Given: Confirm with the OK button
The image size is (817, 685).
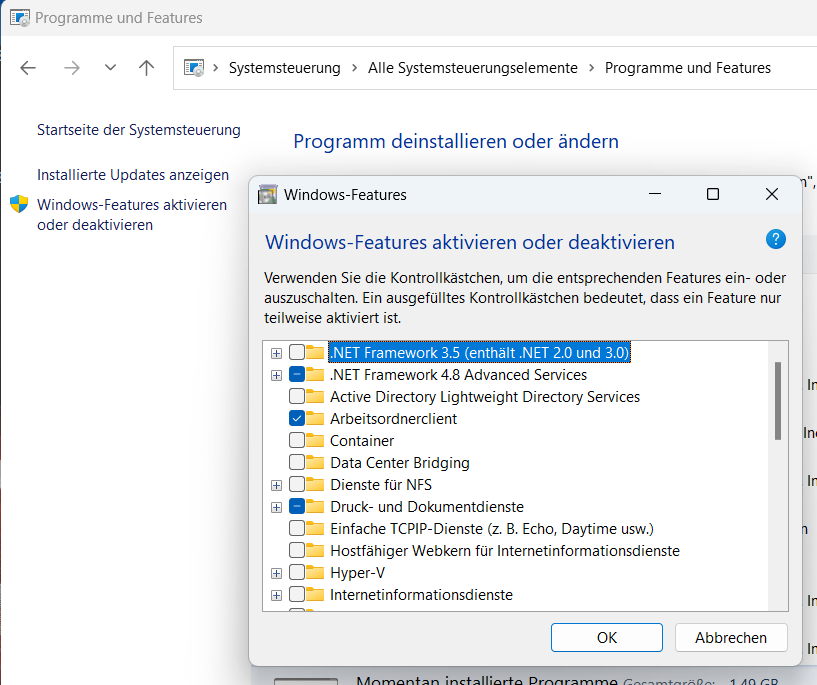Looking at the screenshot, I should 606,638.
